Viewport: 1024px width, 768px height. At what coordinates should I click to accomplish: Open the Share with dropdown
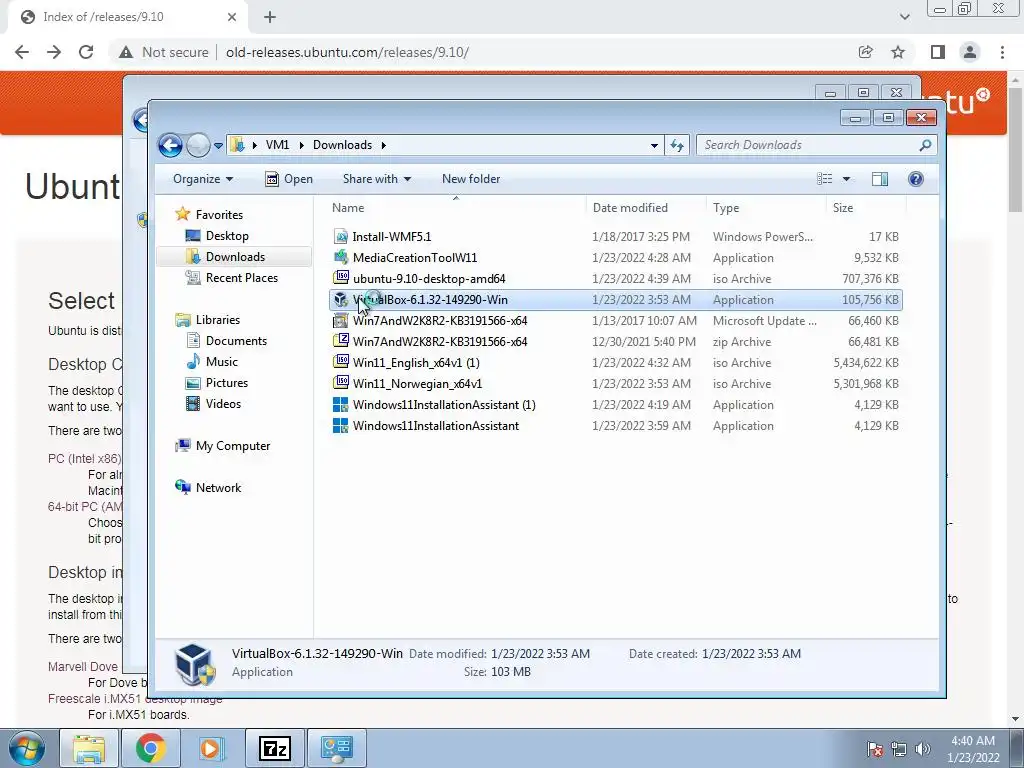(377, 179)
